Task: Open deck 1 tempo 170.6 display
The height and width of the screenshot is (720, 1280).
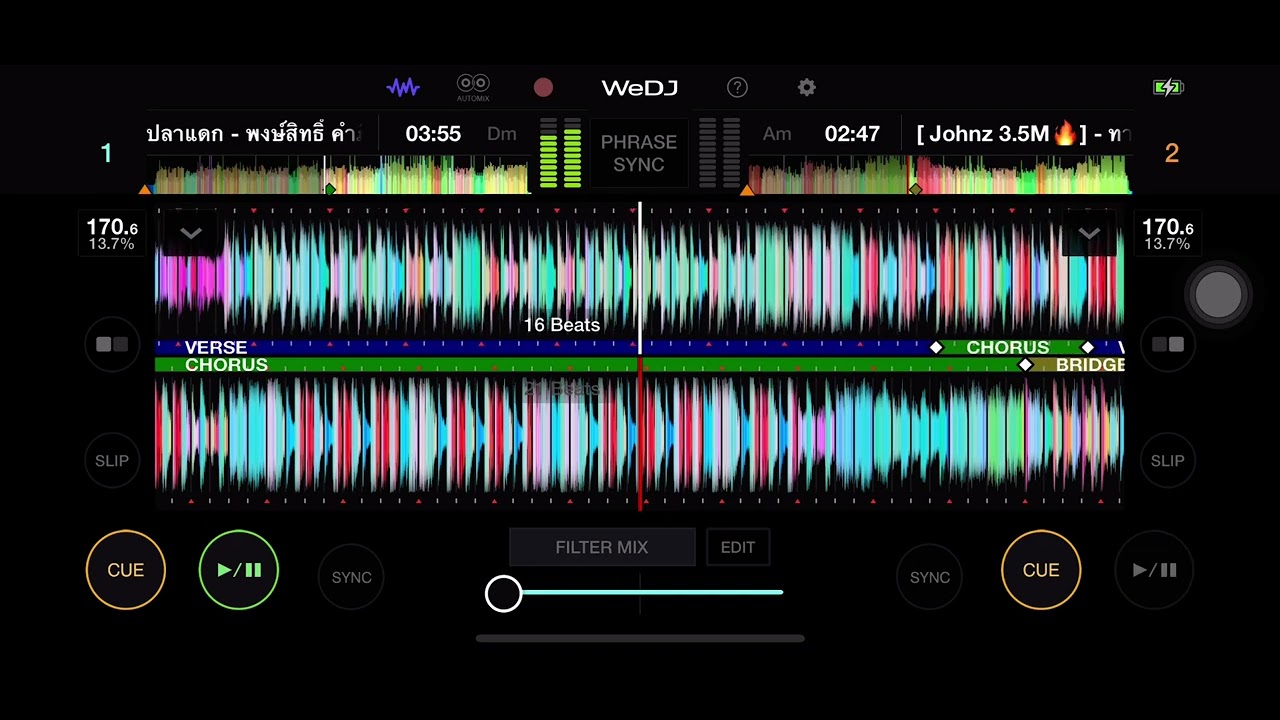Action: click(x=112, y=234)
